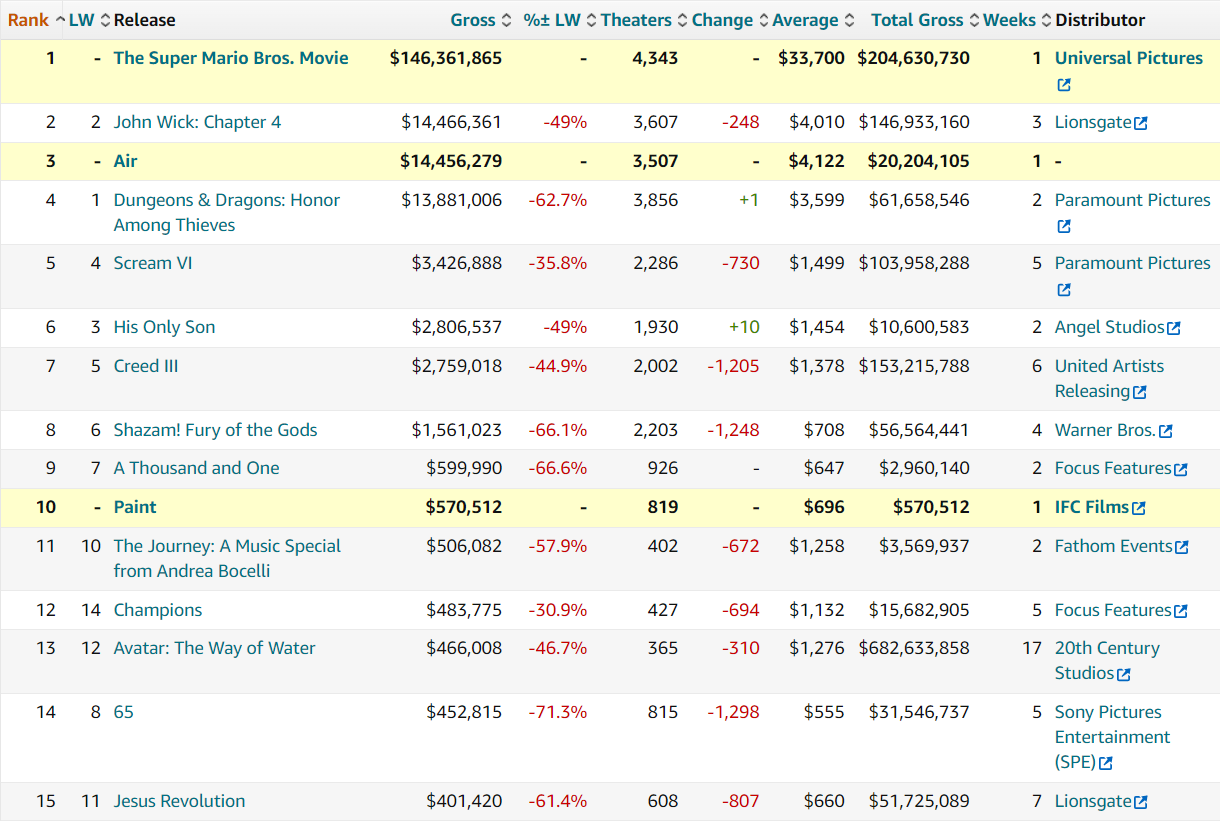1220x821 pixels.
Task: Open The Journey: Andrea Bocelli special link
Action: click(x=227, y=558)
